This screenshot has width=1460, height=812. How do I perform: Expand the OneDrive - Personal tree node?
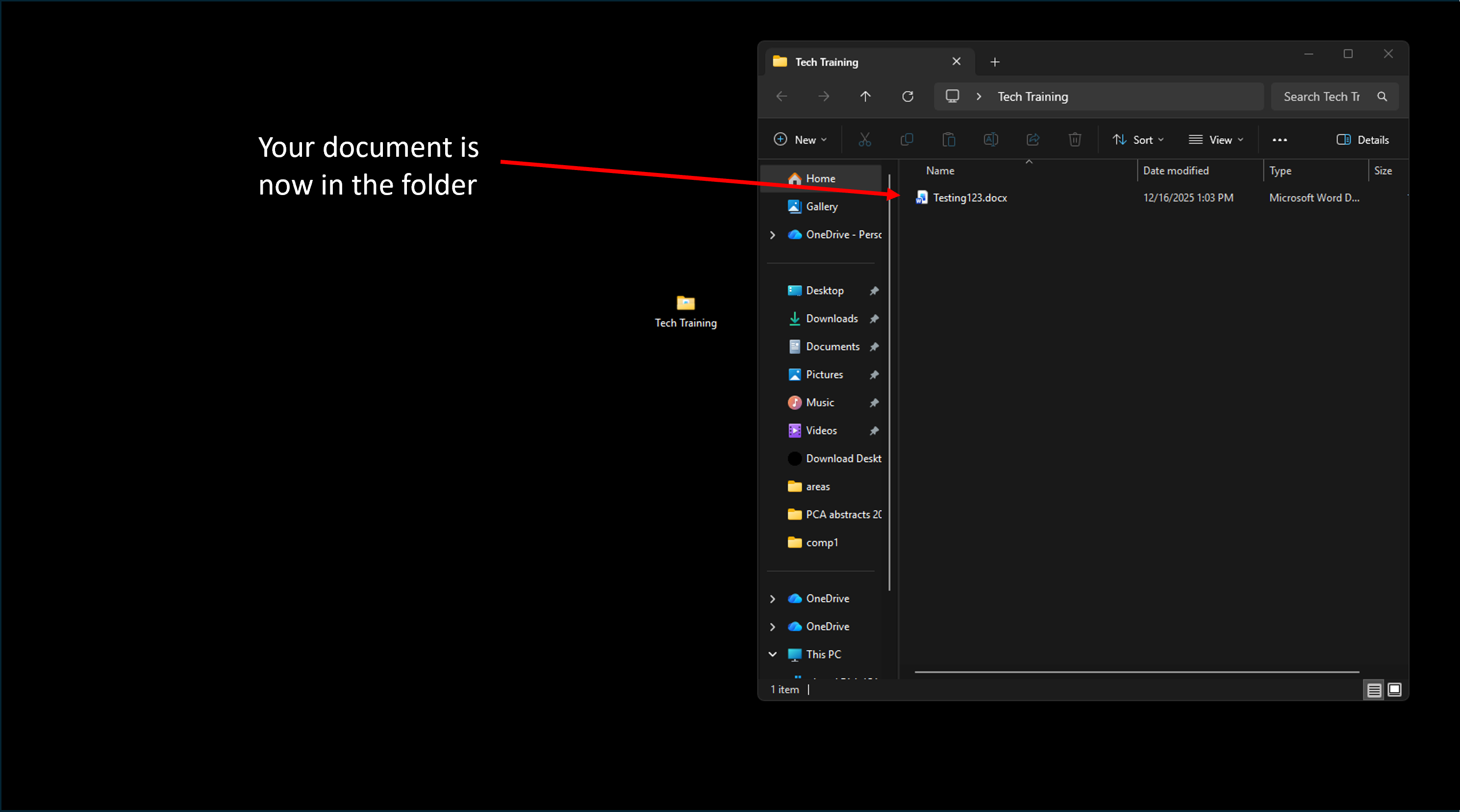point(773,235)
